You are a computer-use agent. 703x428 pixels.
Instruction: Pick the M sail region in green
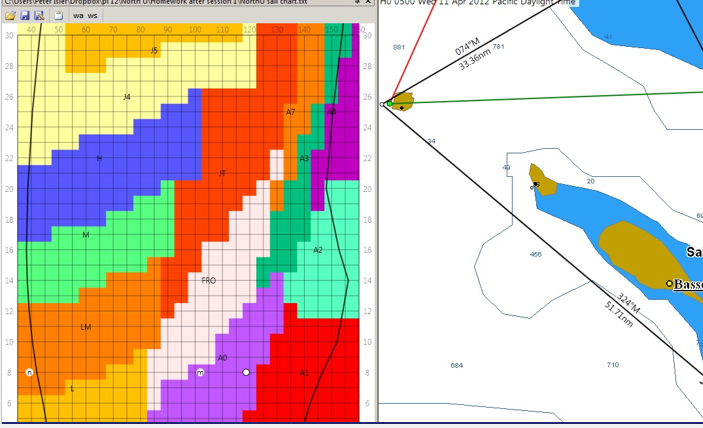(86, 235)
